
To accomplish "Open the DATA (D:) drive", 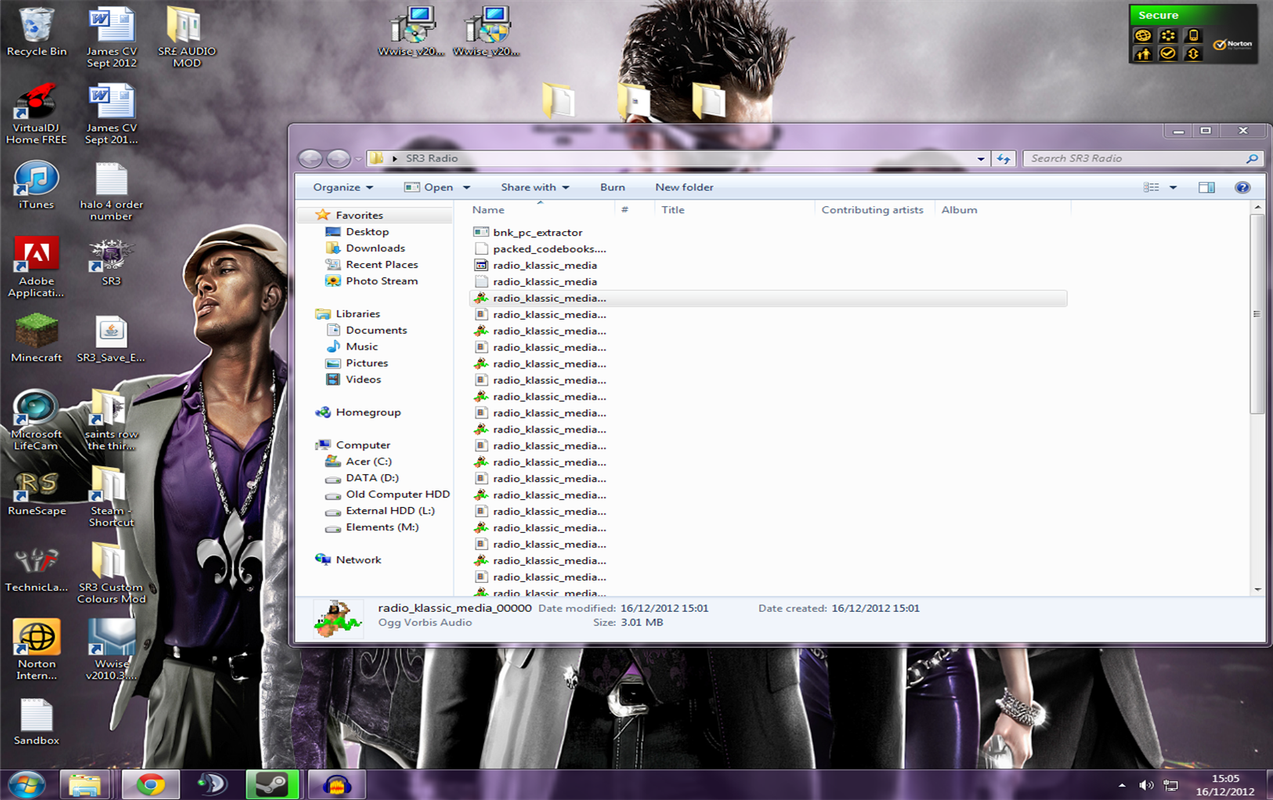I will point(372,478).
